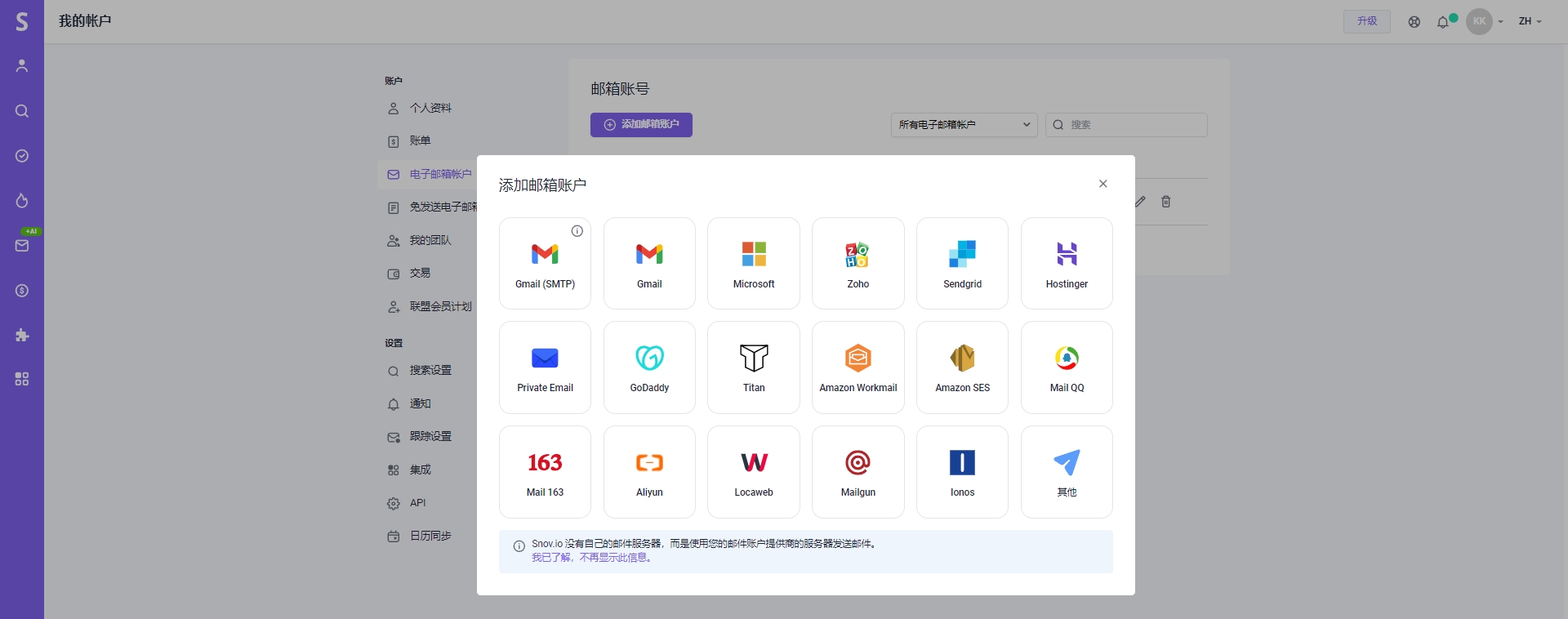Choose Locaweb as email provider
Viewport: 1568px width, 619px height.
pos(754,472)
